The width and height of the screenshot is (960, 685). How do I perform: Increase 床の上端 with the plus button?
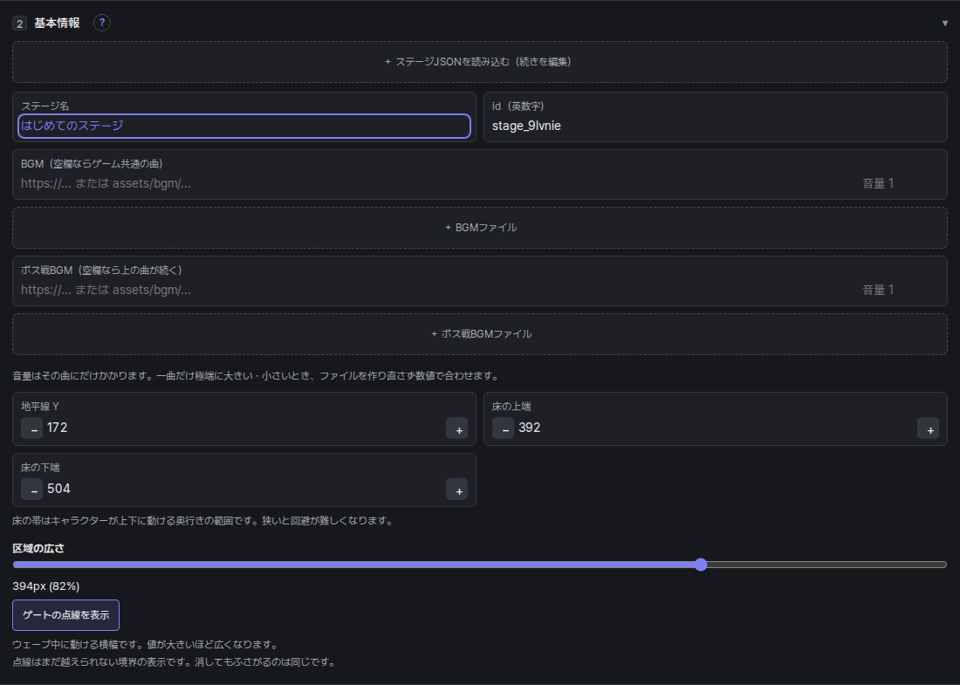[928, 429]
